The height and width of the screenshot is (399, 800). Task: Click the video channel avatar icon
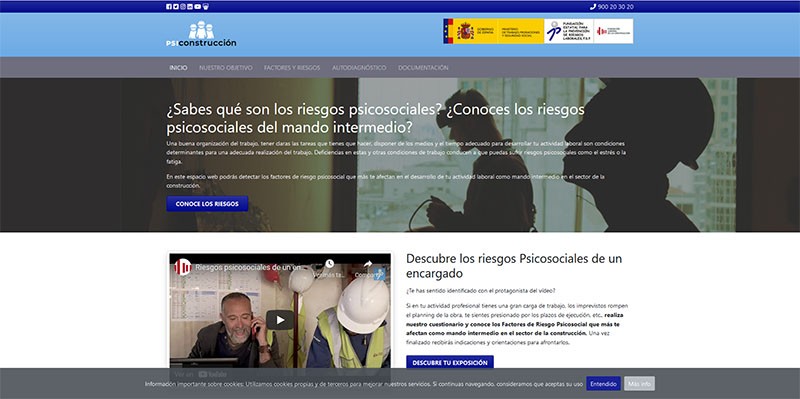(x=183, y=267)
